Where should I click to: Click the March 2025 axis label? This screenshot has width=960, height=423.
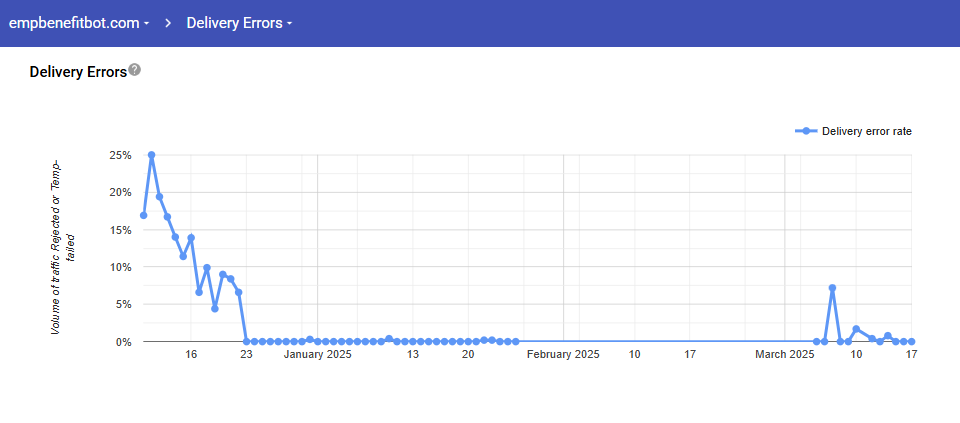[x=785, y=354]
